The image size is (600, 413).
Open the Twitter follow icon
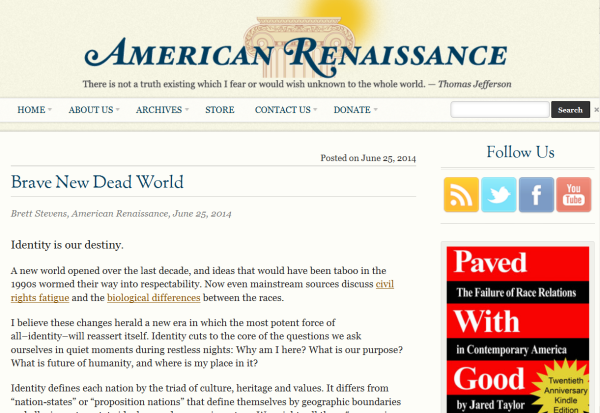(x=498, y=194)
